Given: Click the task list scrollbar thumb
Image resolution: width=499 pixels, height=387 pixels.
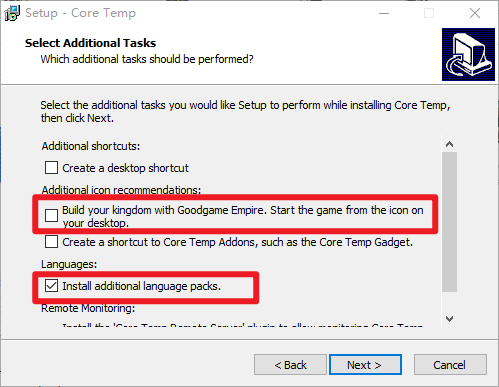Looking at the screenshot, I should [x=449, y=222].
